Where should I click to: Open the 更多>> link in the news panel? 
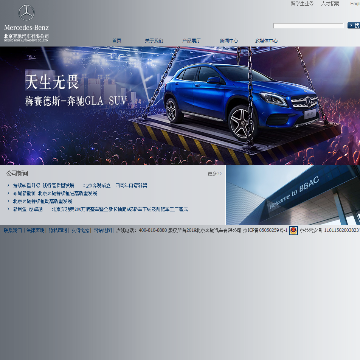[214, 174]
